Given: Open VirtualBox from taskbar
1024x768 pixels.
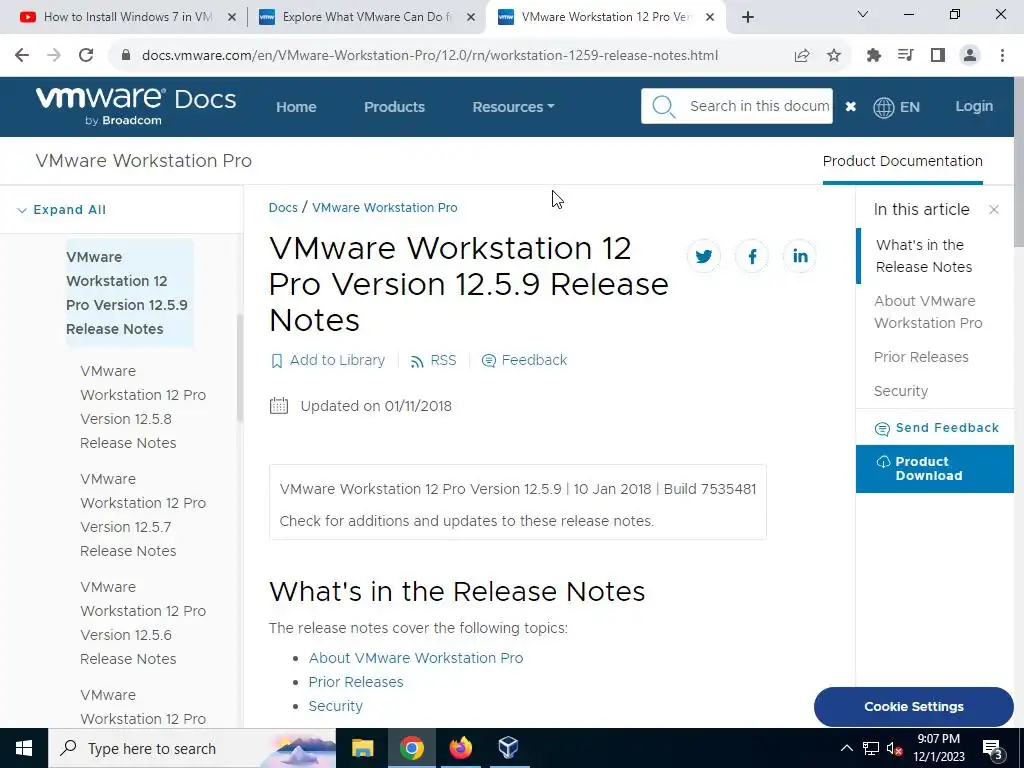Looking at the screenshot, I should point(508,748).
